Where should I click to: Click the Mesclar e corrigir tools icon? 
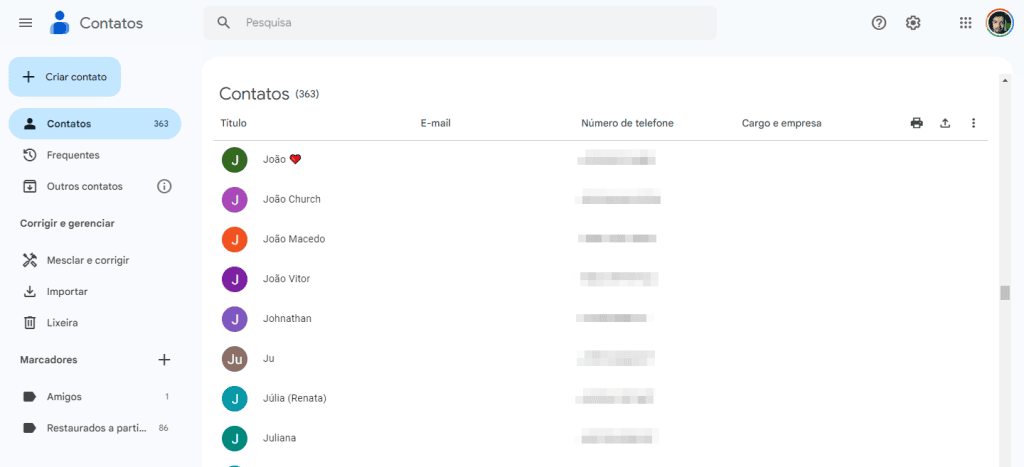click(x=29, y=260)
